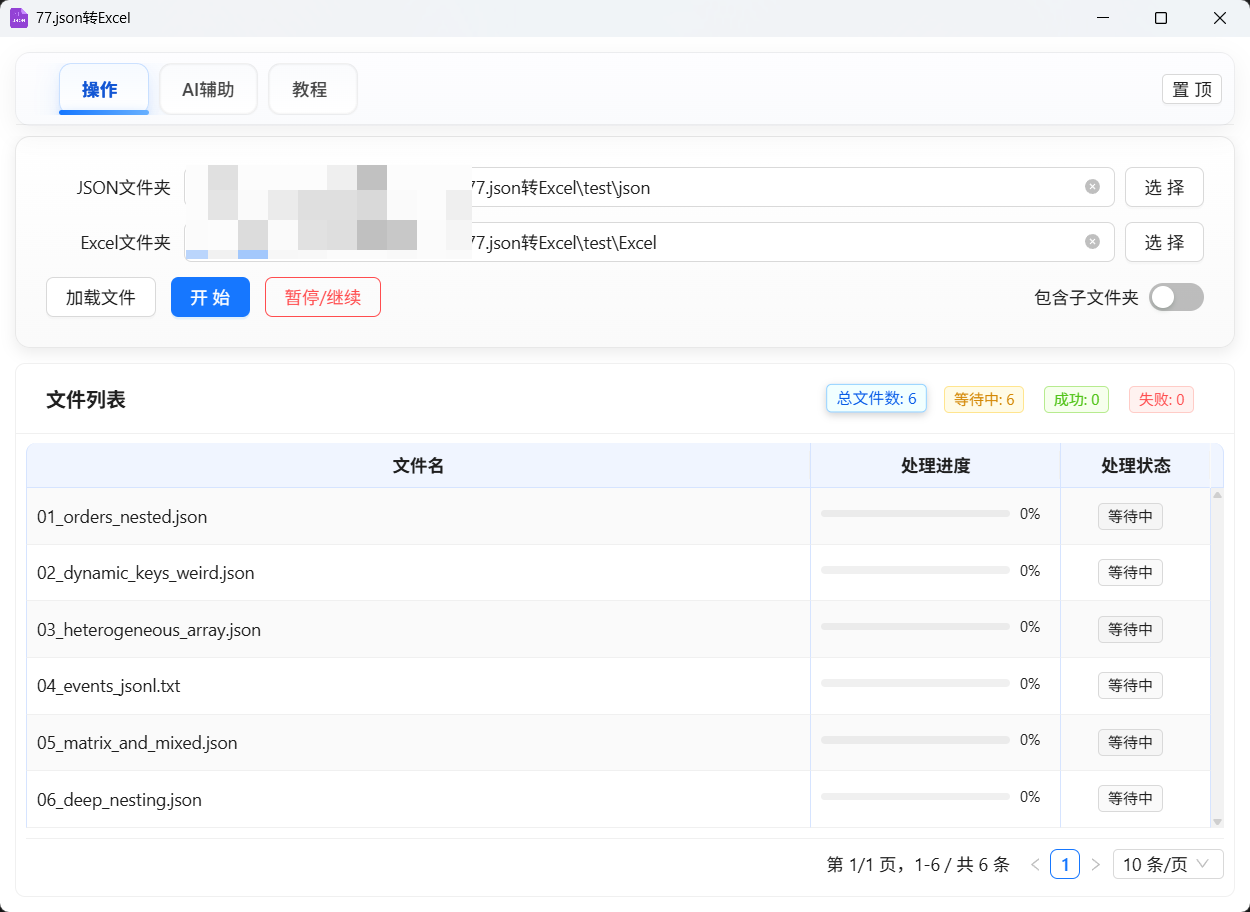This screenshot has width=1250, height=912.
Task: Go to the next page arrow
Action: (x=1095, y=864)
